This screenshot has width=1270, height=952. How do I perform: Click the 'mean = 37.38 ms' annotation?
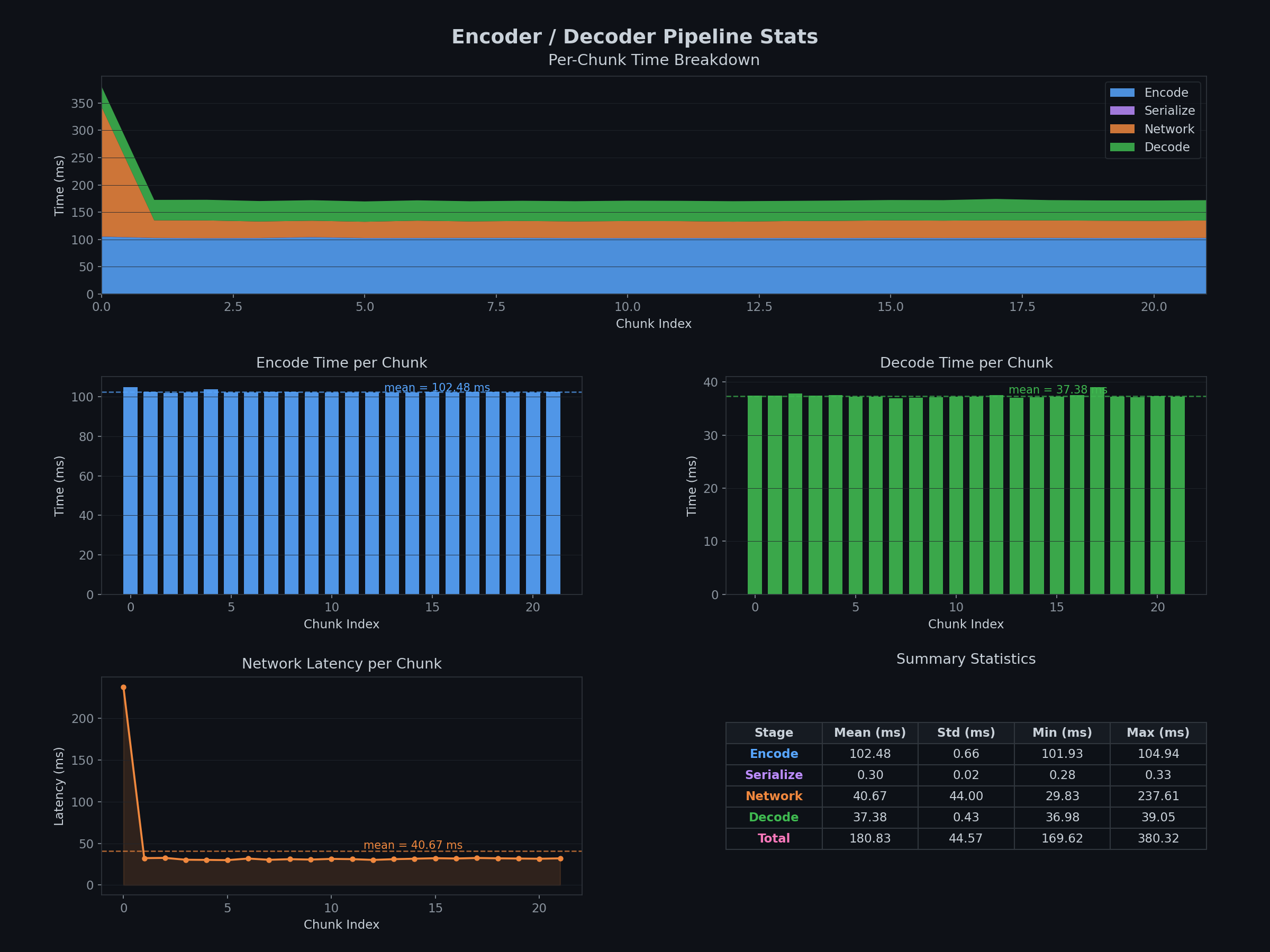pos(1058,390)
